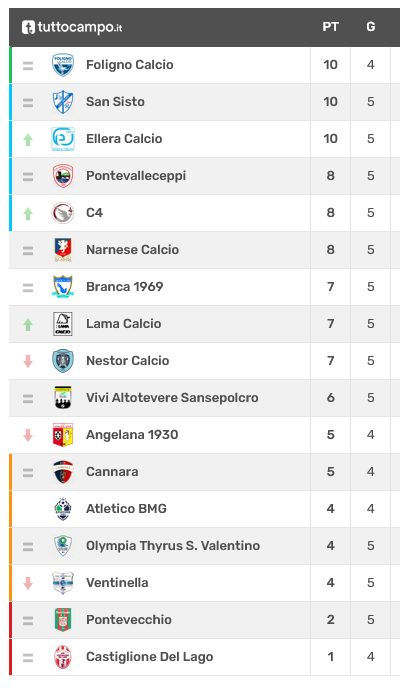Open the Lama Calcio logo
This screenshot has width=400, height=690.
63,323
